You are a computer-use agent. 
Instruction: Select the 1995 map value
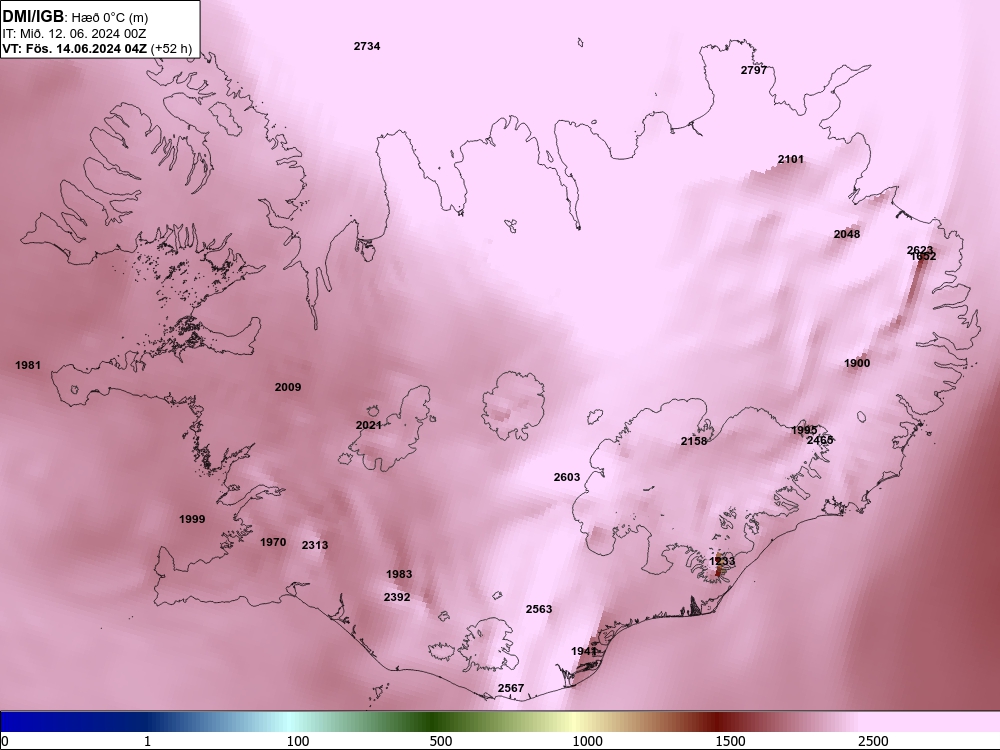click(804, 430)
